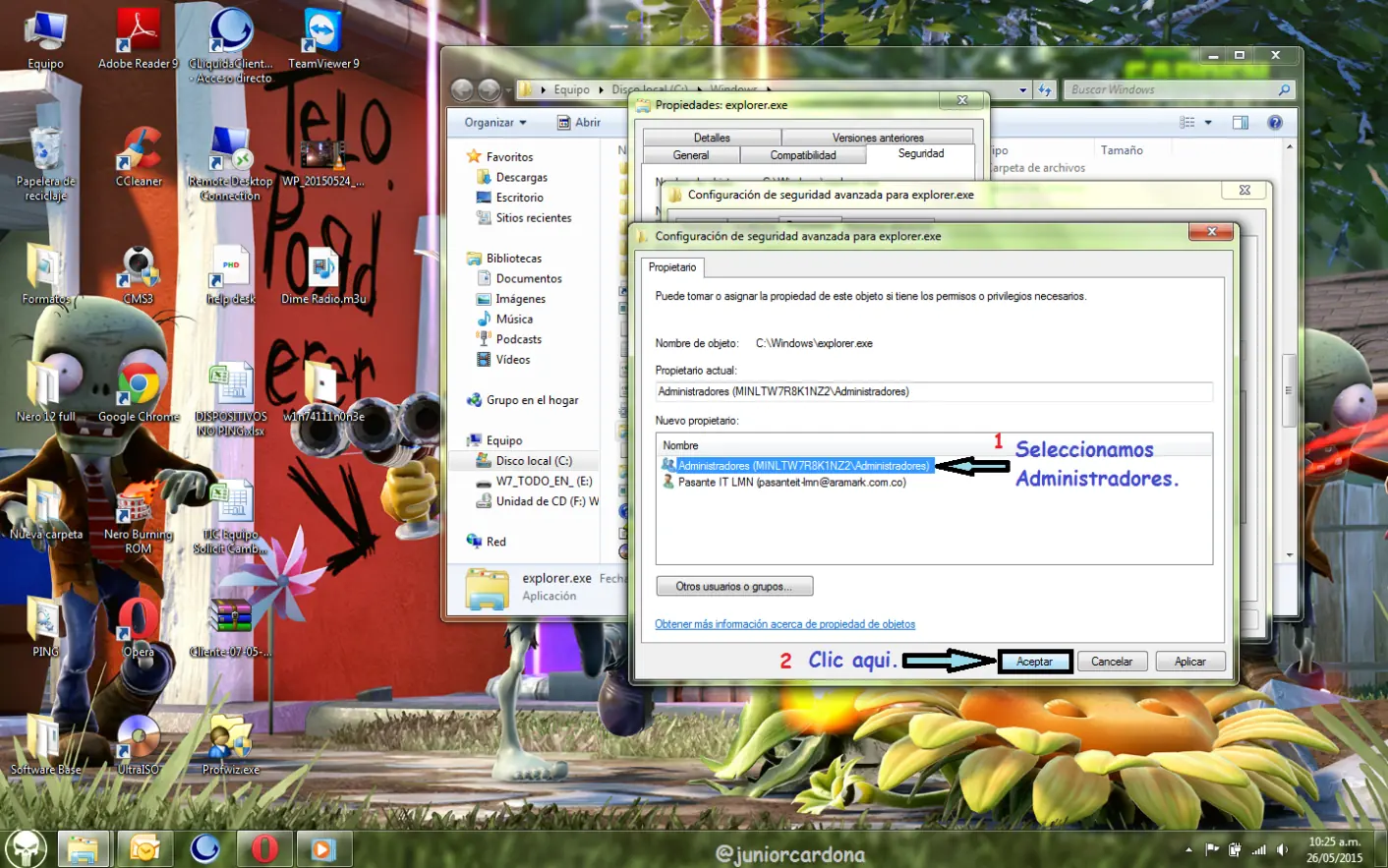The height and width of the screenshot is (868, 1388).
Task: Open the Start menu skull button
Action: pos(27,847)
